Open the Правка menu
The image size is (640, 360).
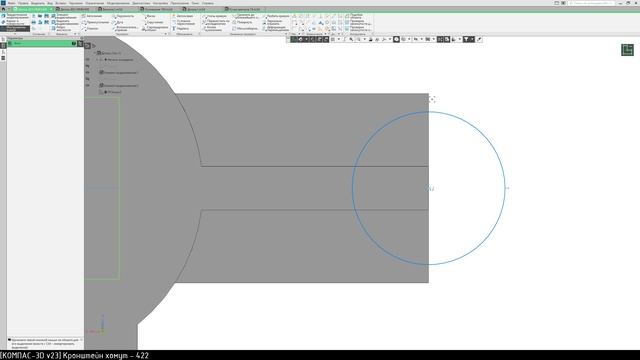point(23,3)
